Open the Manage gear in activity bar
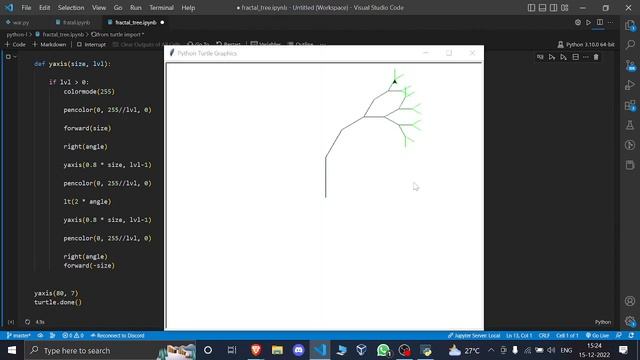Image resolution: width=640 pixels, height=360 pixels. pyautogui.click(x=630, y=321)
